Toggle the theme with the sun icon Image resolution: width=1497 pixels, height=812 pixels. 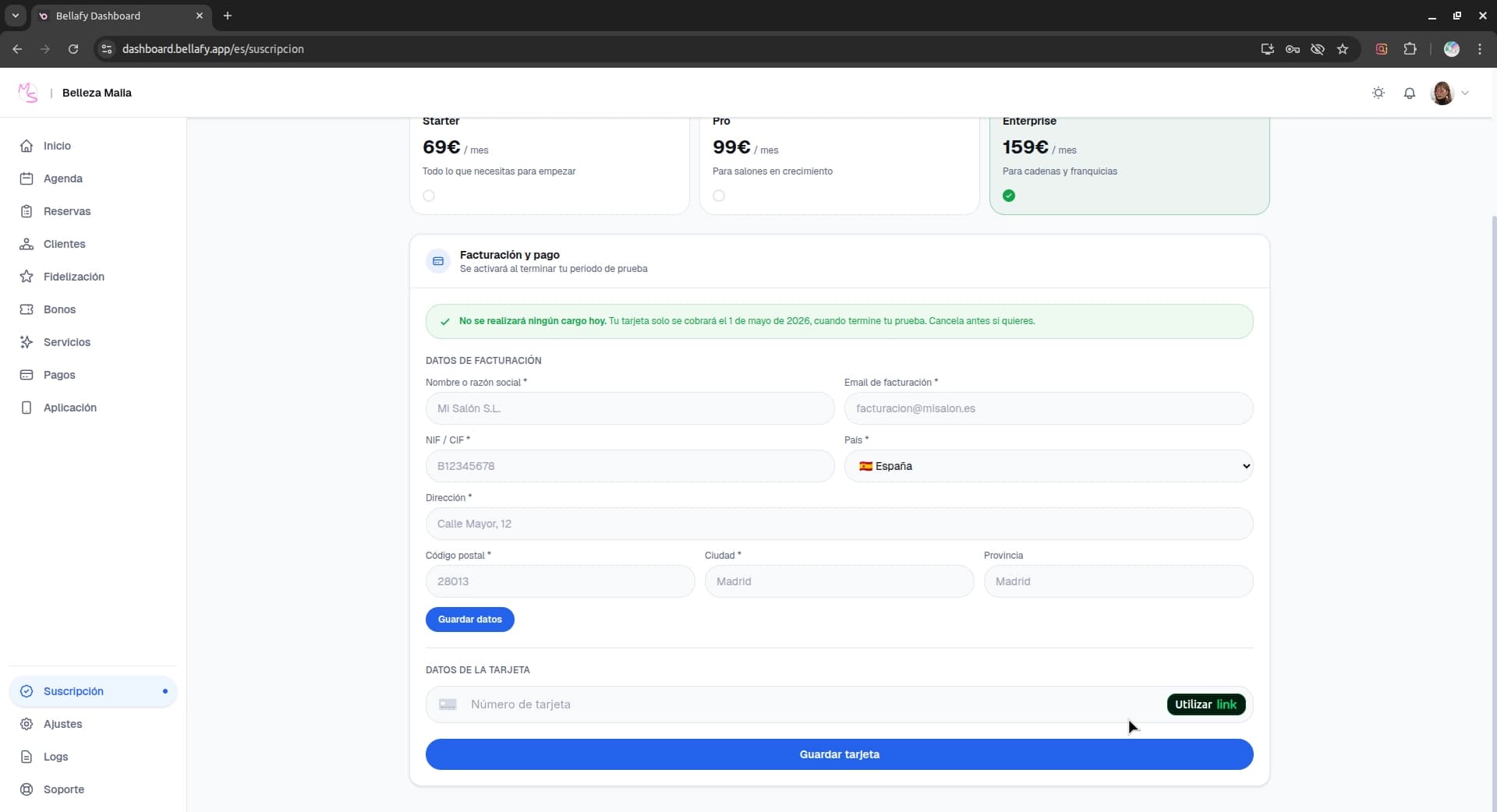tap(1378, 92)
